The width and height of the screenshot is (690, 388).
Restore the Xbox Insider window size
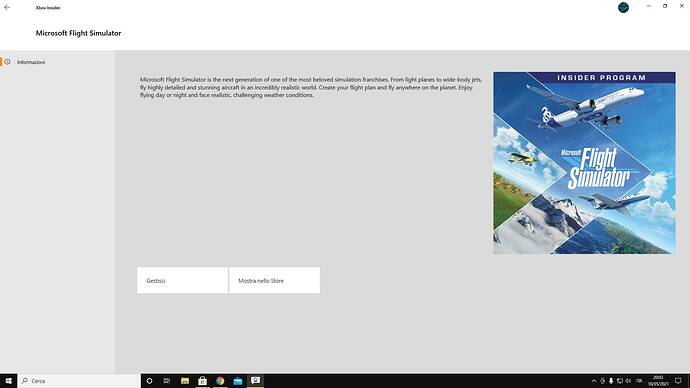[665, 6]
